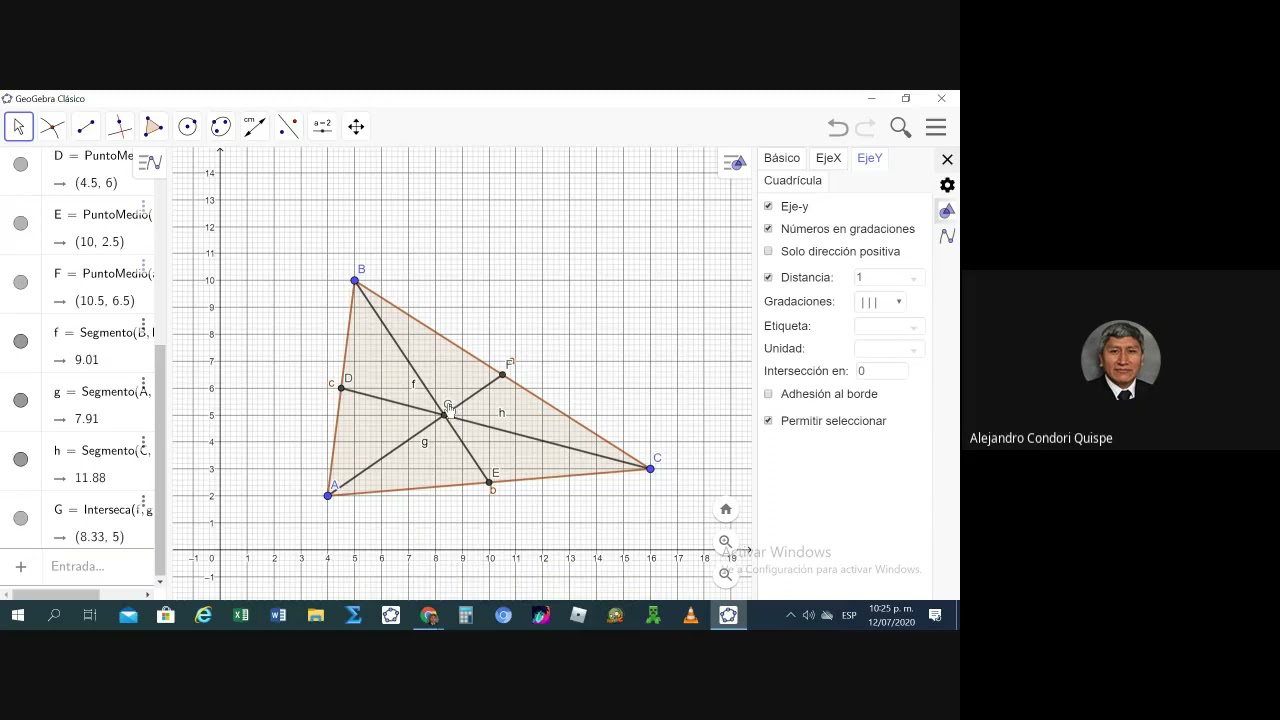This screenshot has height=720, width=1280.
Task: Open the Windows Start menu
Action: tap(17, 615)
